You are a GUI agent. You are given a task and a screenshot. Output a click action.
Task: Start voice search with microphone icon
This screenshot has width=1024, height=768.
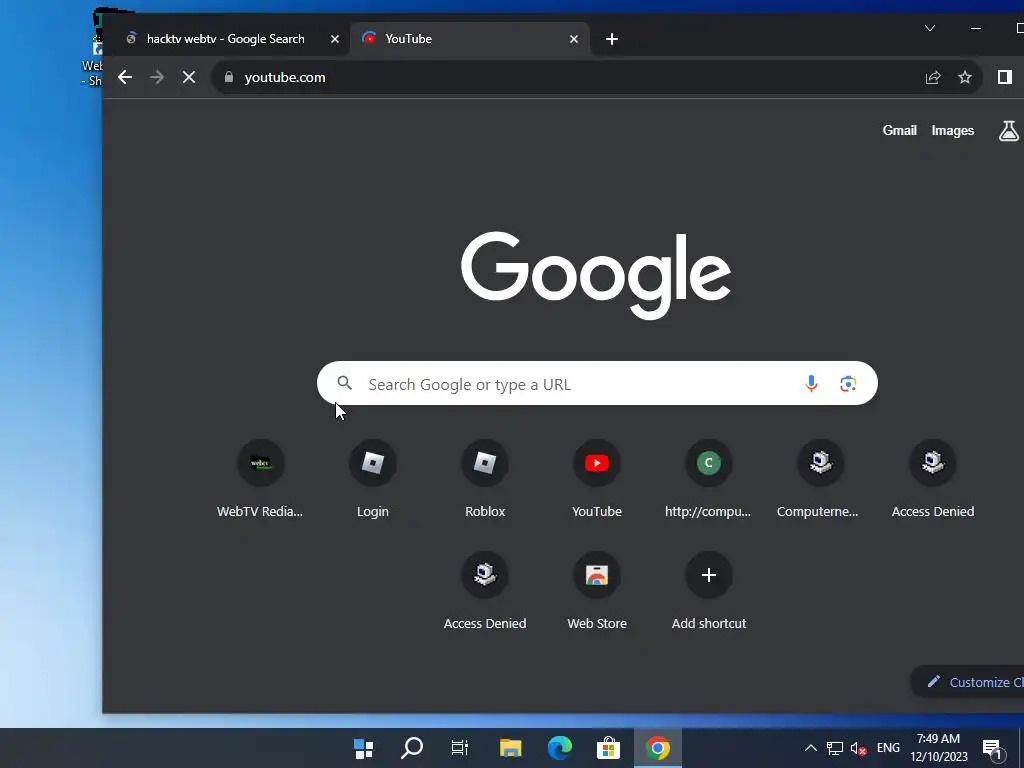811,383
